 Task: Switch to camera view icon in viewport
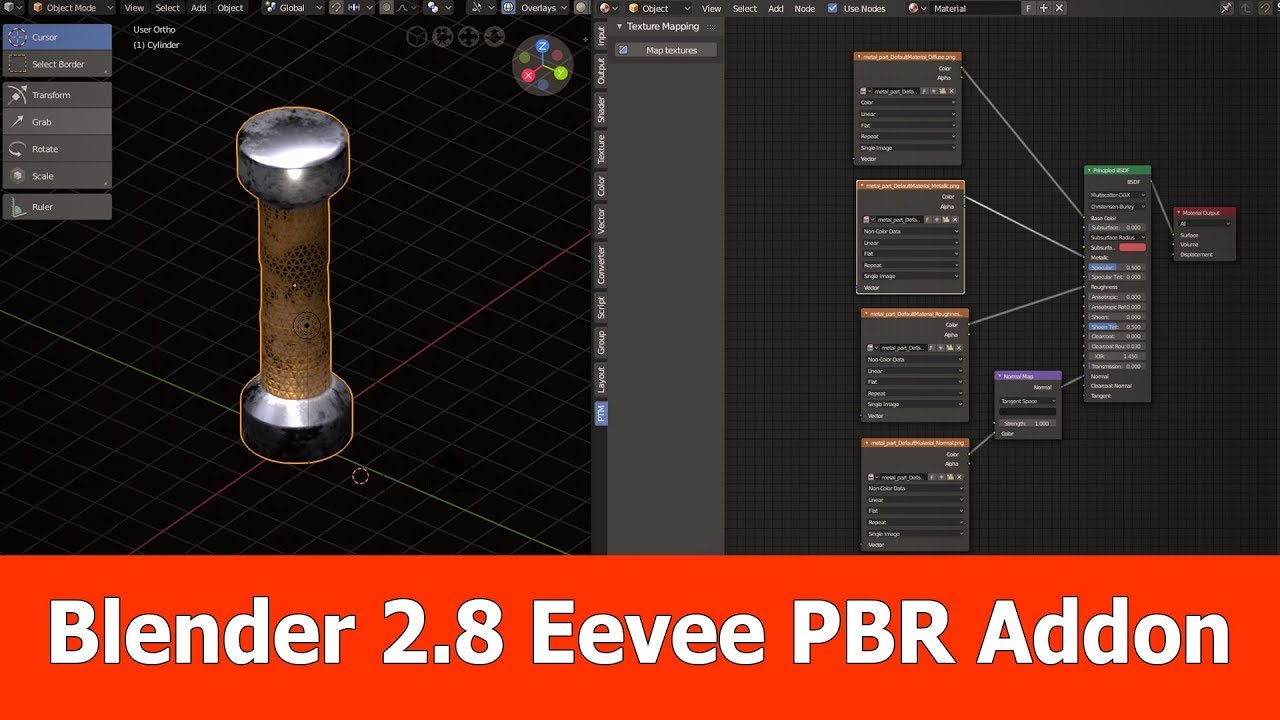click(x=443, y=38)
